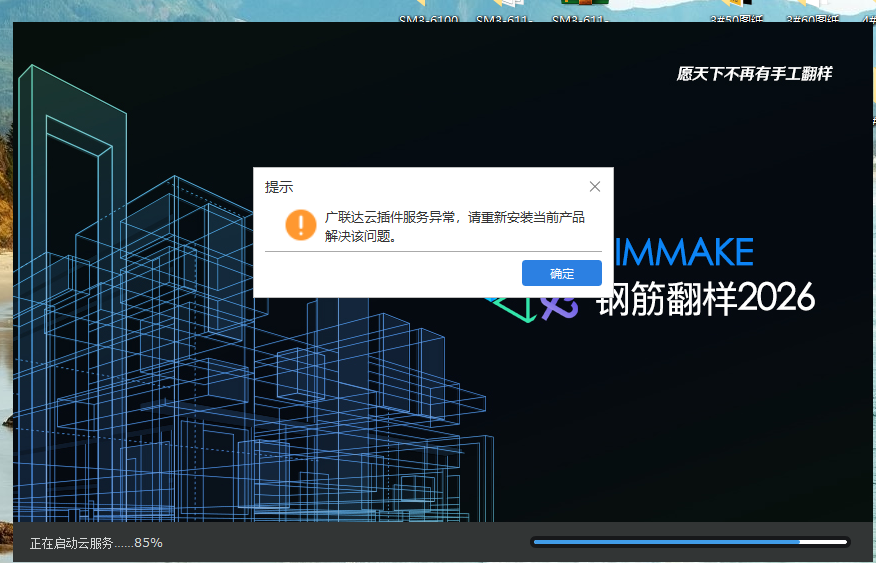Screen dimensions: 876x563
Task: Click the blue IMMAKE logo text
Action: pyautogui.click(x=684, y=252)
